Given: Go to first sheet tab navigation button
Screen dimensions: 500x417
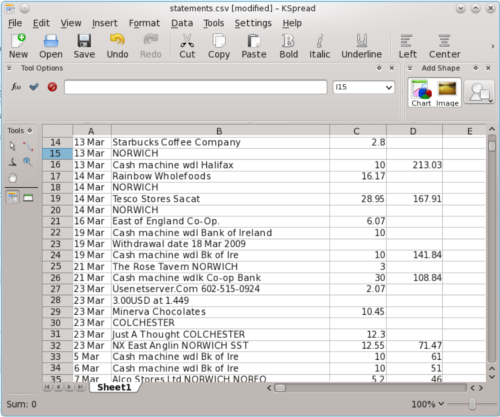Looking at the screenshot, I should pos(47,387).
